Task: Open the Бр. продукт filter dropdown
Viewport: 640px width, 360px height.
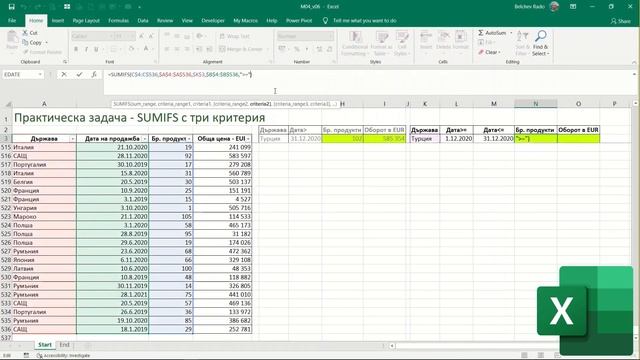Action: 189,139
